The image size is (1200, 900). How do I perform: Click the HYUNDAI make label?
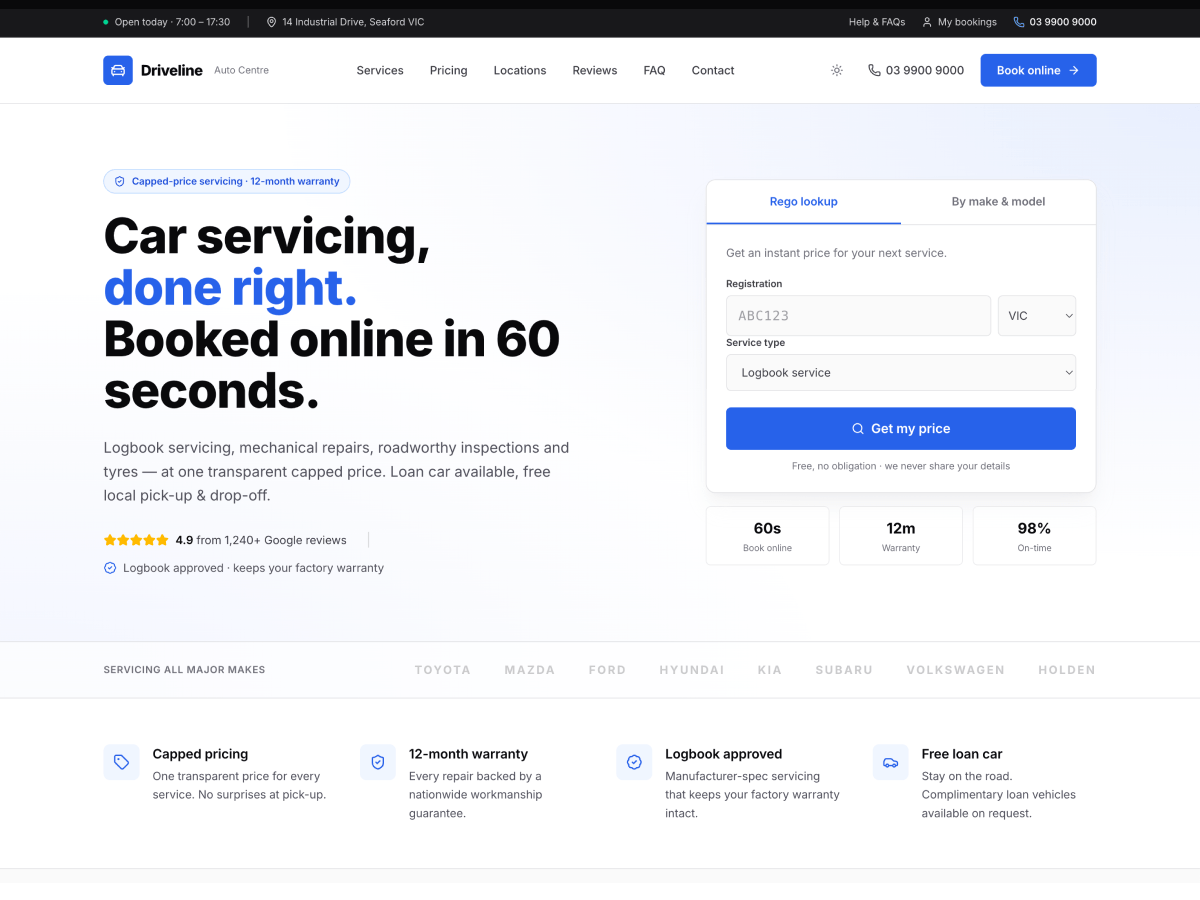click(x=692, y=670)
